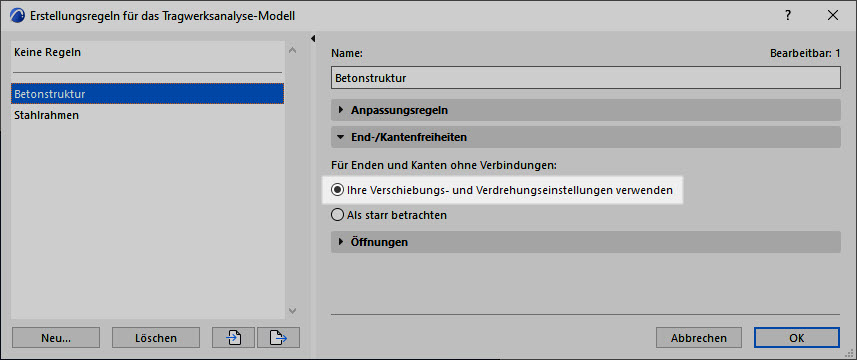Select the Stahlrahmen rule entry
The height and width of the screenshot is (360, 857).
pos(148,115)
